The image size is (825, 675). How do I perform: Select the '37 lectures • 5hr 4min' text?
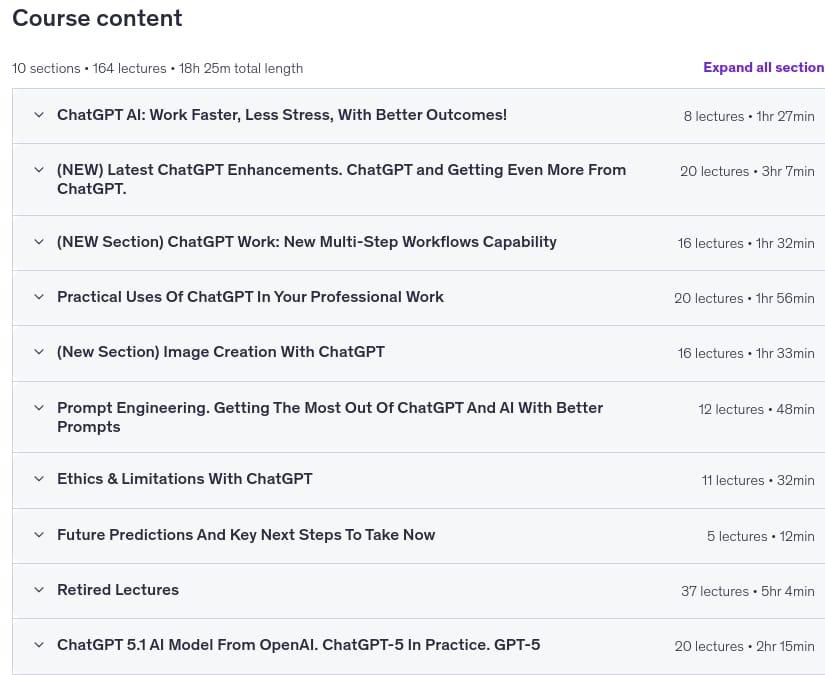tap(748, 591)
